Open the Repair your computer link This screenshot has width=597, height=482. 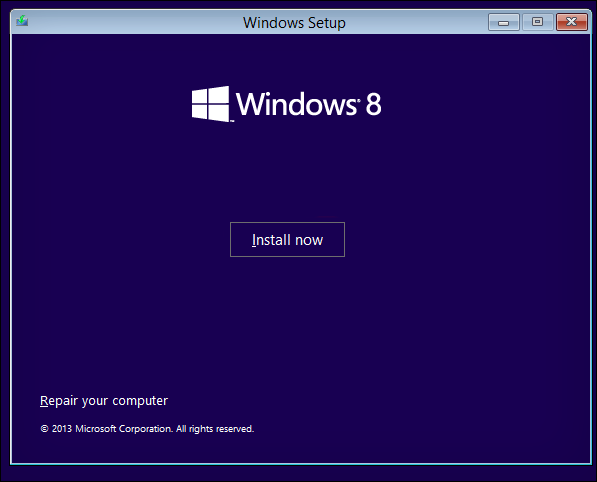[x=104, y=401]
